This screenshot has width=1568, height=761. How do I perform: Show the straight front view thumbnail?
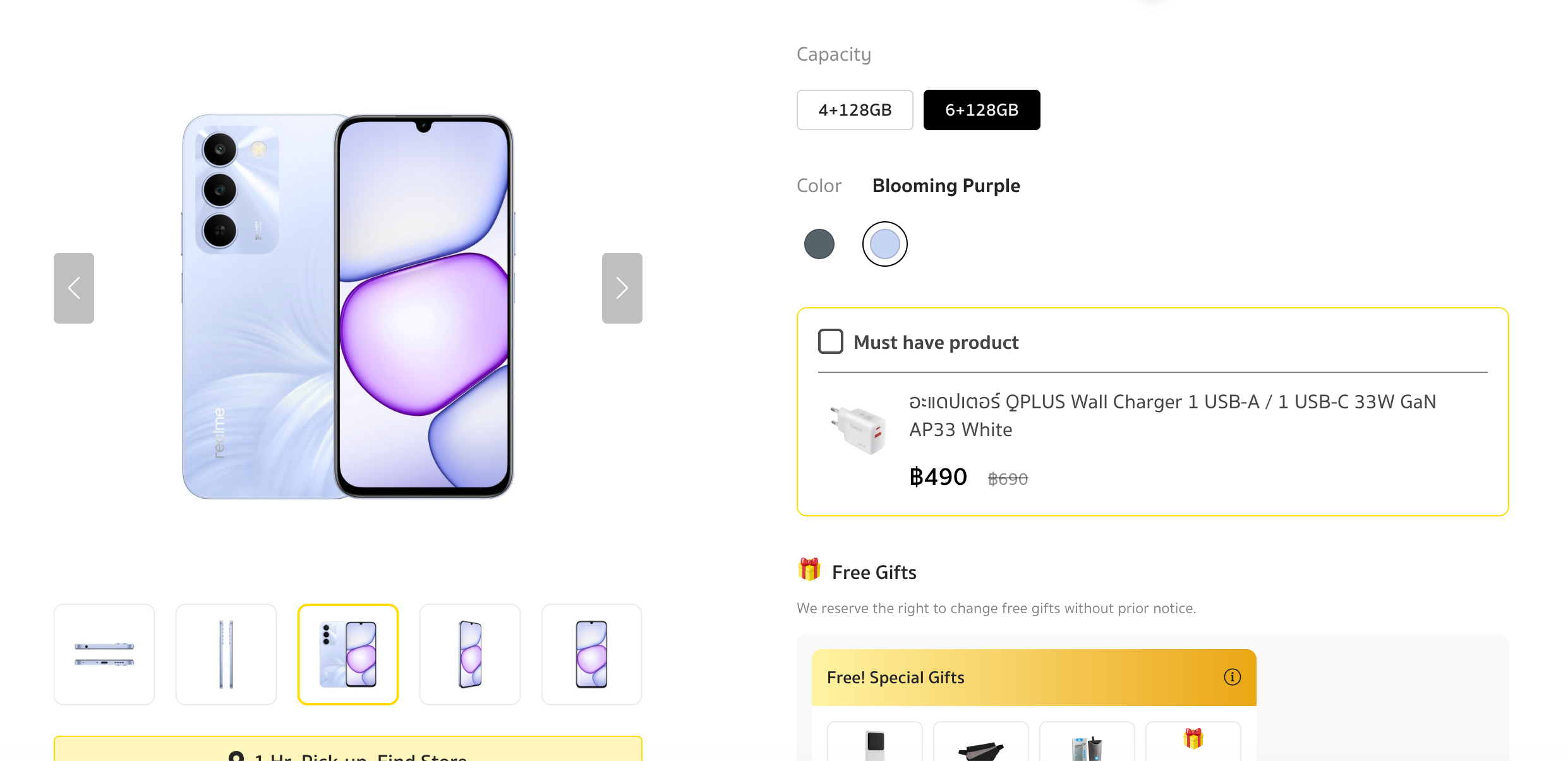coord(591,654)
